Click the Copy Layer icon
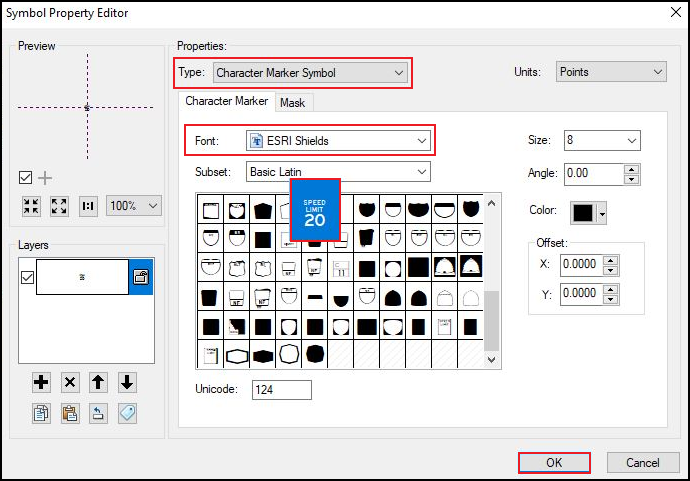The image size is (690, 481). 41,413
